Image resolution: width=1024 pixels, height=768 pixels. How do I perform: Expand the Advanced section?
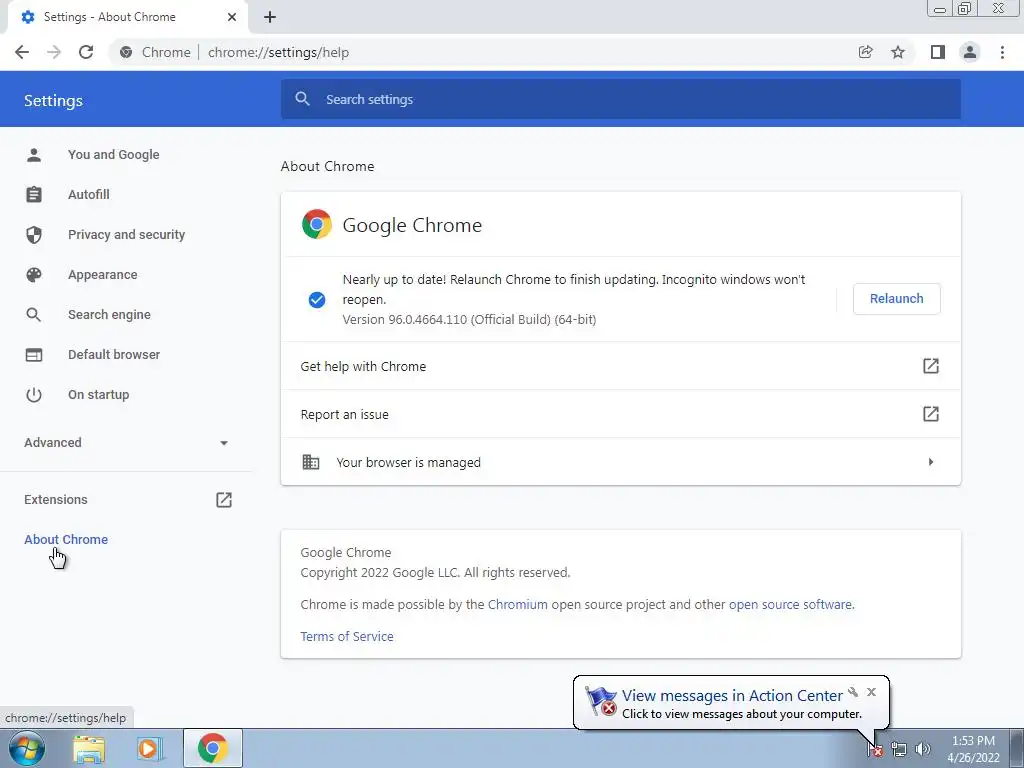pyautogui.click(x=126, y=443)
